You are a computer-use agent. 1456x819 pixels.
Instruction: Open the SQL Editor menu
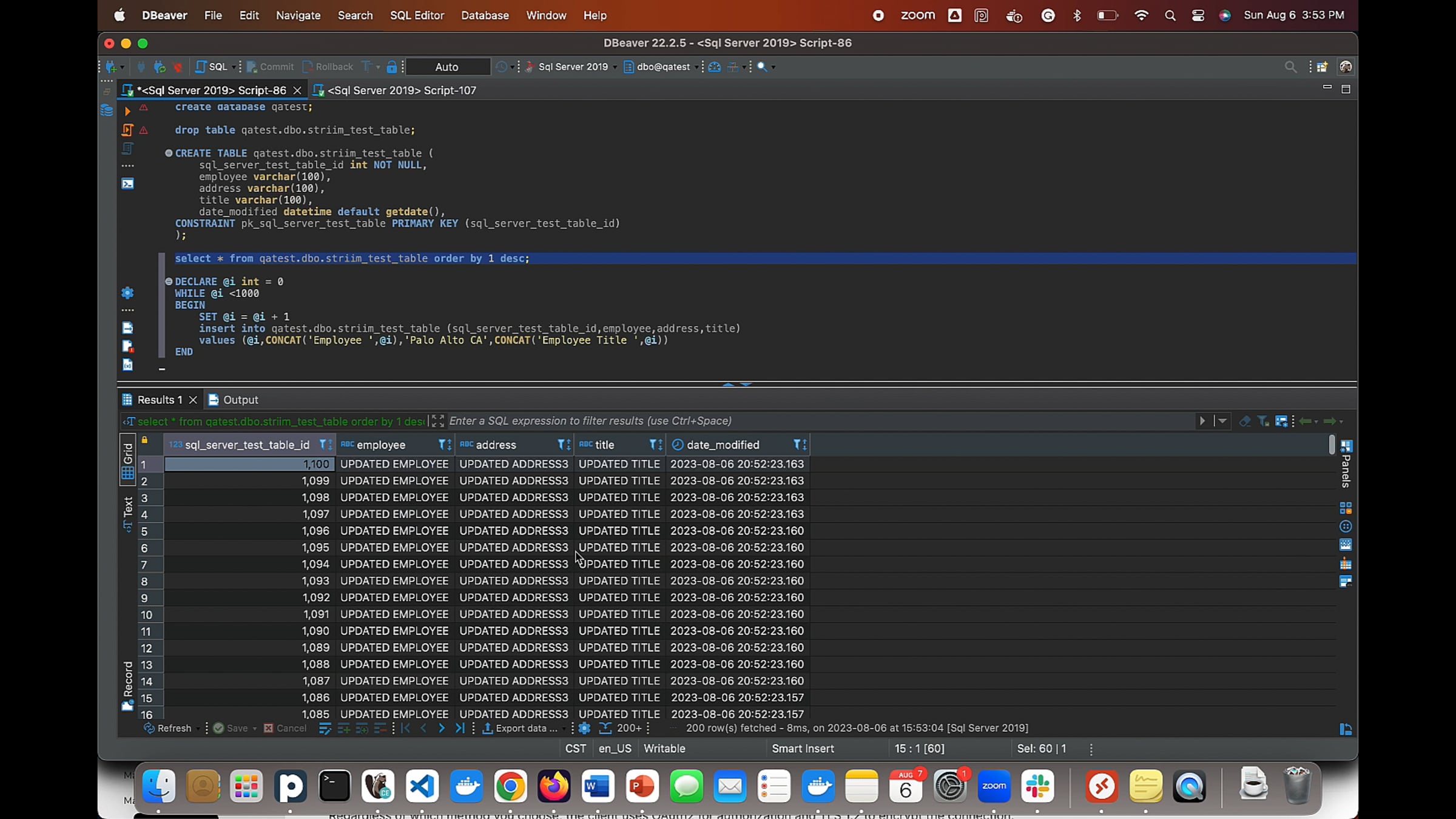click(x=417, y=15)
